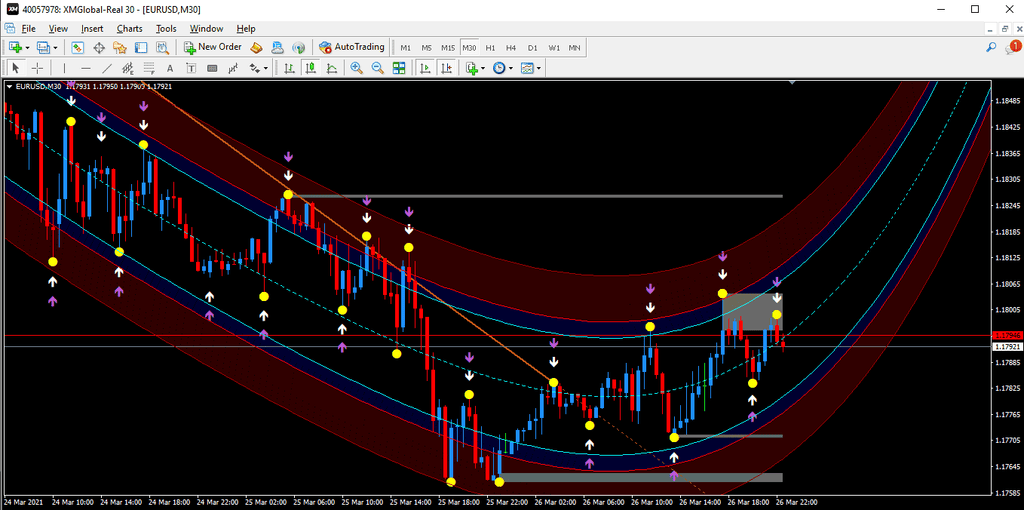The height and width of the screenshot is (510, 1024).
Task: Switch chart to H4 timeframe
Action: click(x=511, y=48)
